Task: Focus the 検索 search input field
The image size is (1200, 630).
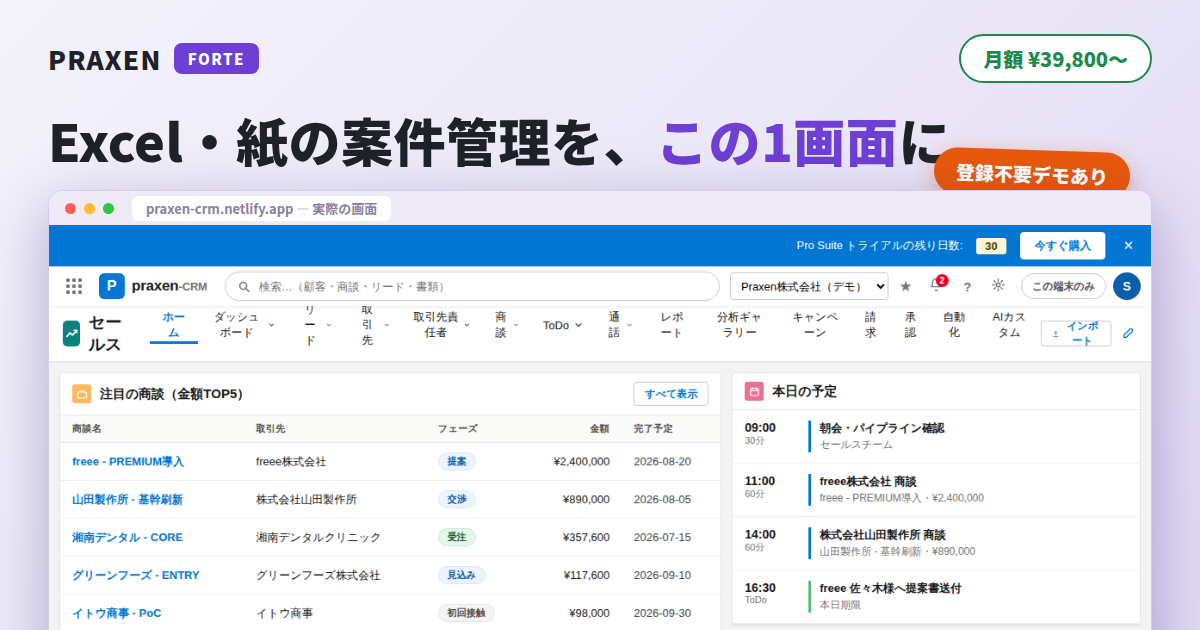Action: click(472, 286)
